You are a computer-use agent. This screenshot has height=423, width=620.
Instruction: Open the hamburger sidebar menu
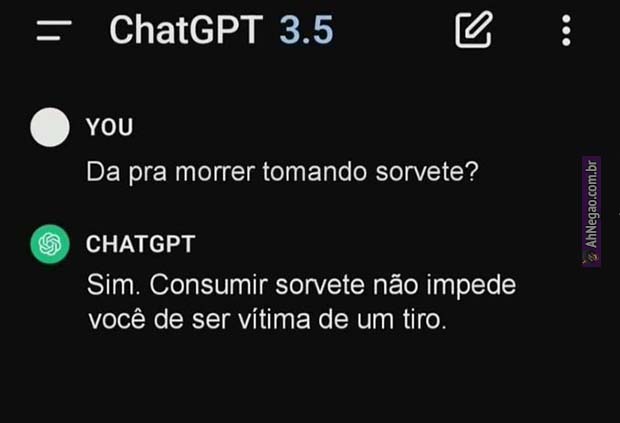[x=54, y=30]
